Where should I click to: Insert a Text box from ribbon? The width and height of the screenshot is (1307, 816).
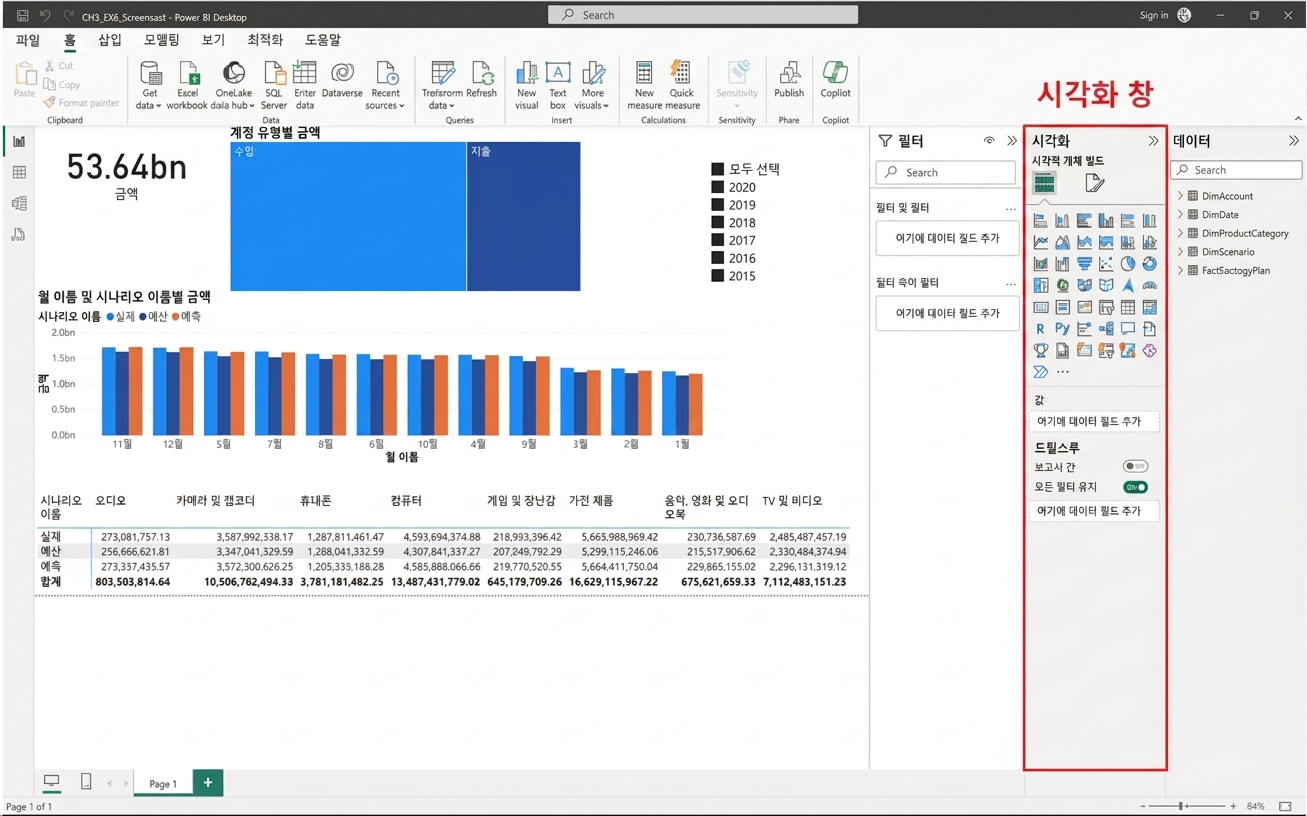click(x=558, y=85)
